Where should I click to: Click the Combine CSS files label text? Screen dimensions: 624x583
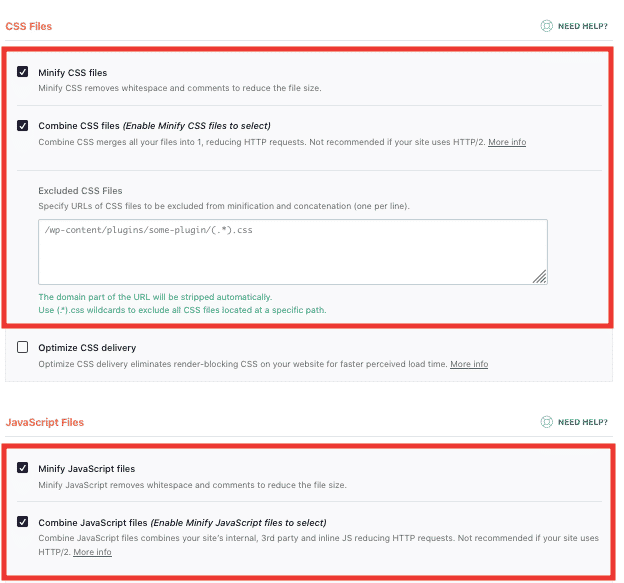point(154,126)
